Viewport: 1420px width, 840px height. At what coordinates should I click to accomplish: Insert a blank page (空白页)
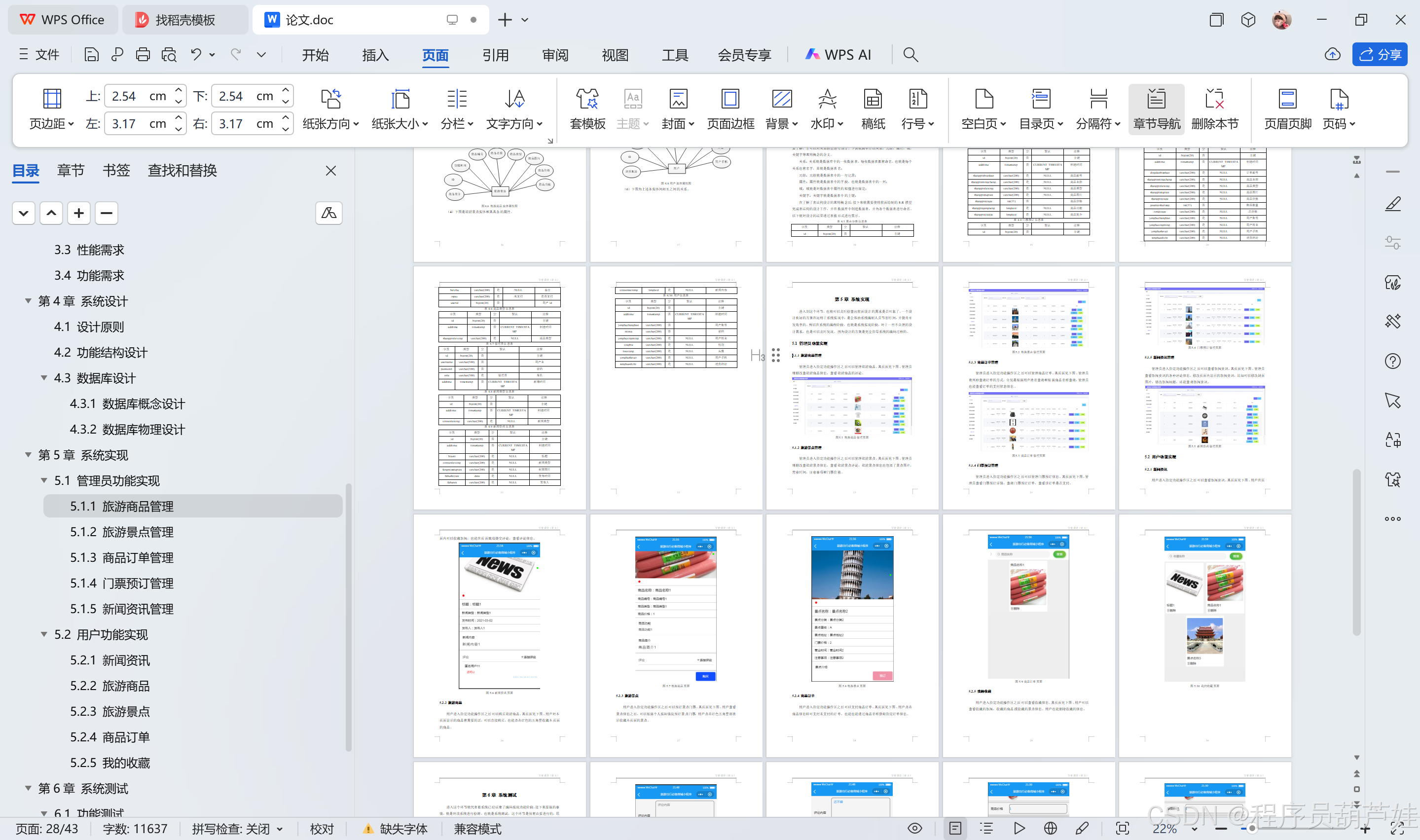[x=983, y=109]
